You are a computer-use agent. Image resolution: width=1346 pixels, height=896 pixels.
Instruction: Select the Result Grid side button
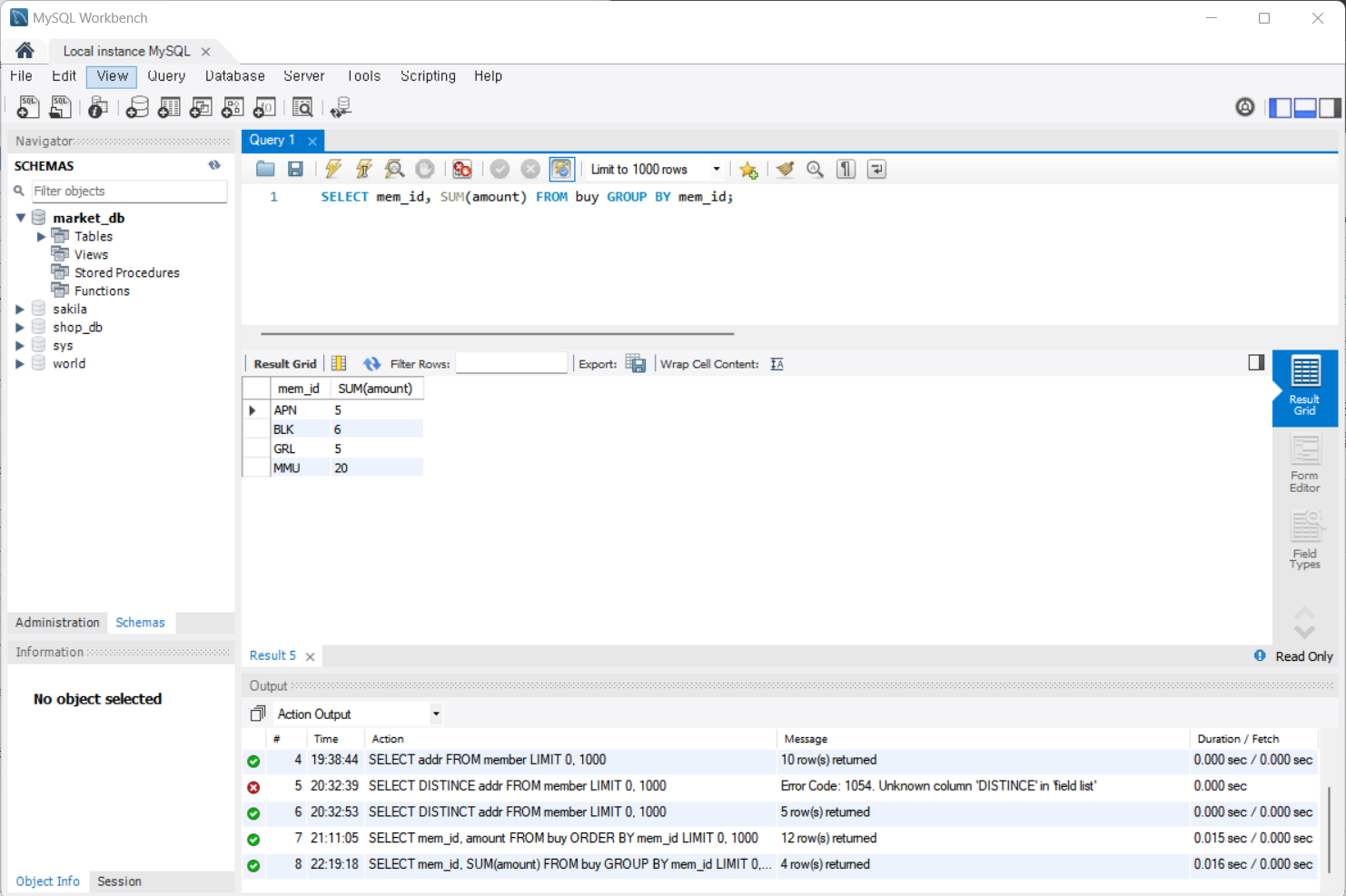[x=1304, y=388]
